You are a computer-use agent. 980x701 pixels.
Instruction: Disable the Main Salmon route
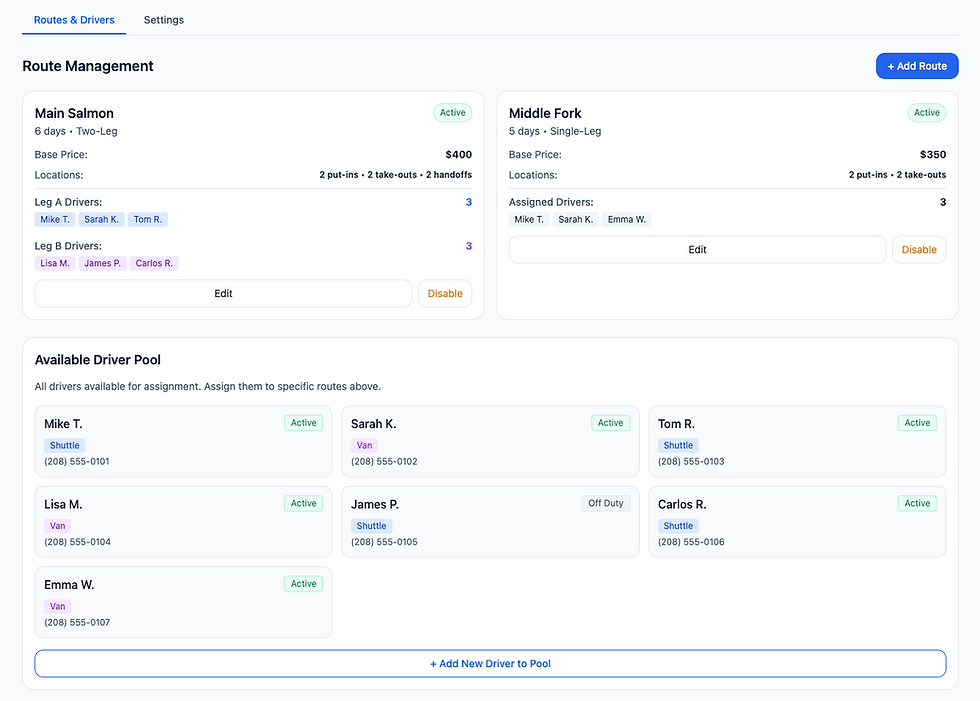pyautogui.click(x=445, y=293)
